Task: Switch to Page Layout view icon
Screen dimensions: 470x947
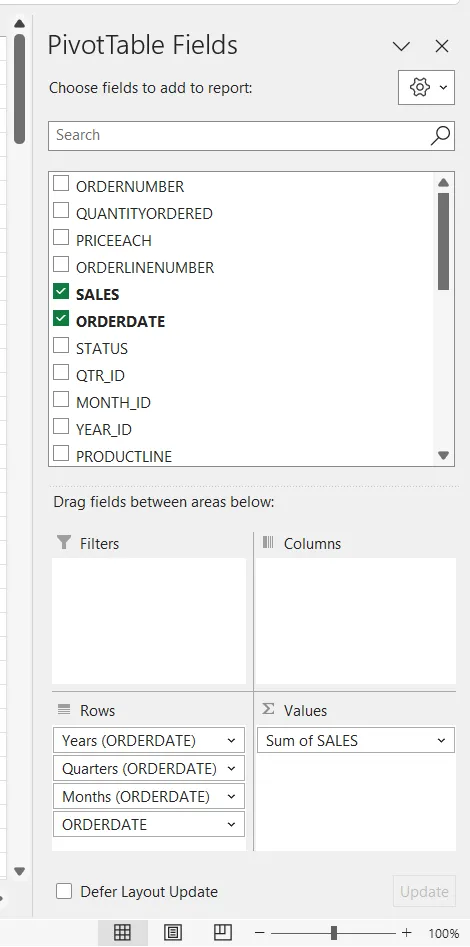Action: click(173, 933)
